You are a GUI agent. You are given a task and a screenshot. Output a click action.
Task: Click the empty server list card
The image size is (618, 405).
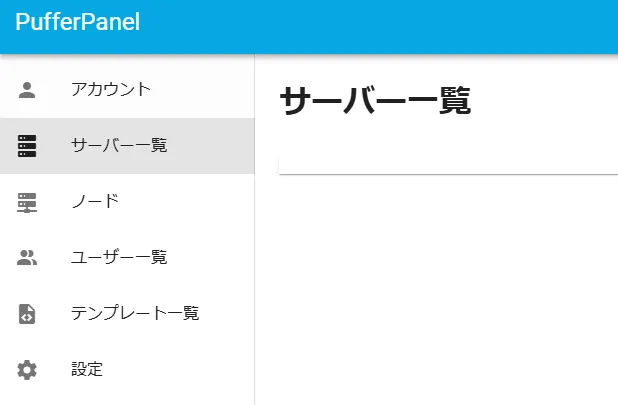(448, 166)
